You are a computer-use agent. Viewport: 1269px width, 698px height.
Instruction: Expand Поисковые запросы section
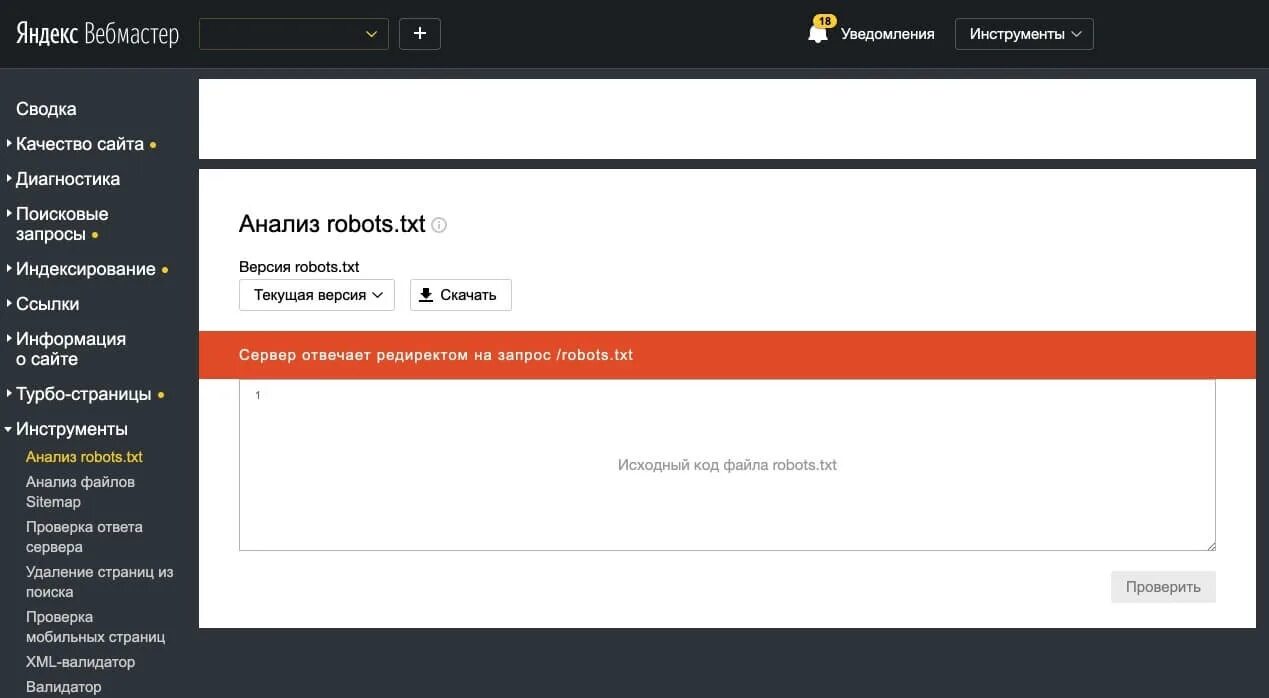(62, 224)
